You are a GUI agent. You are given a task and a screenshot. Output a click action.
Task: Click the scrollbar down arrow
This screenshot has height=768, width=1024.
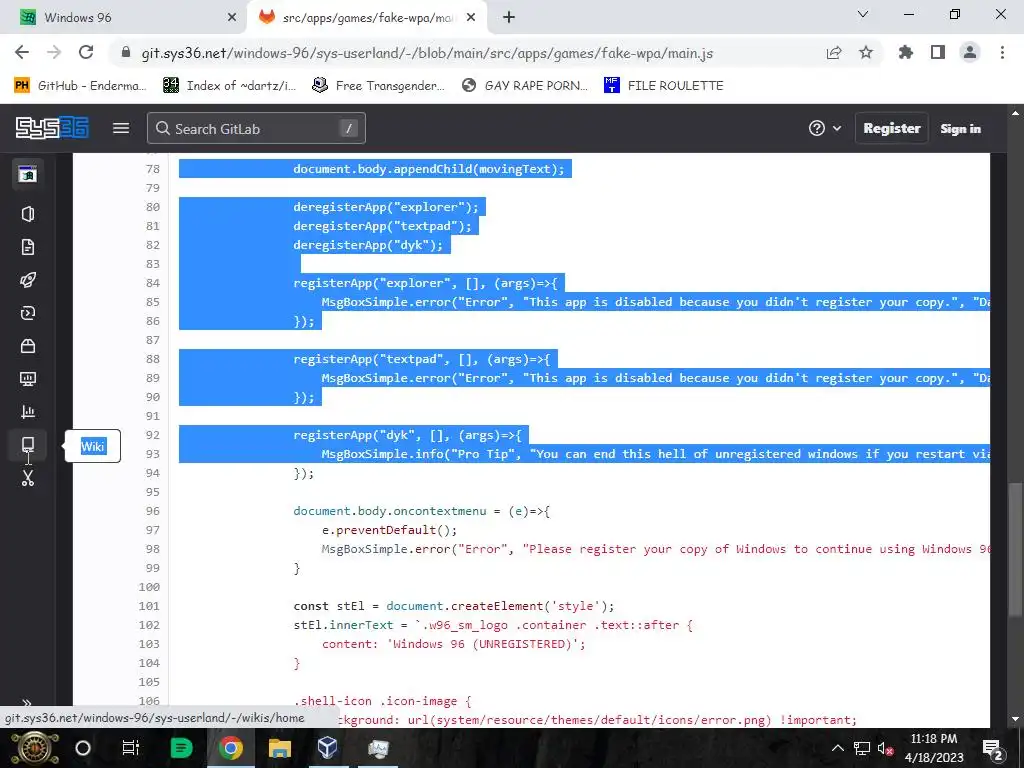coord(1016,719)
